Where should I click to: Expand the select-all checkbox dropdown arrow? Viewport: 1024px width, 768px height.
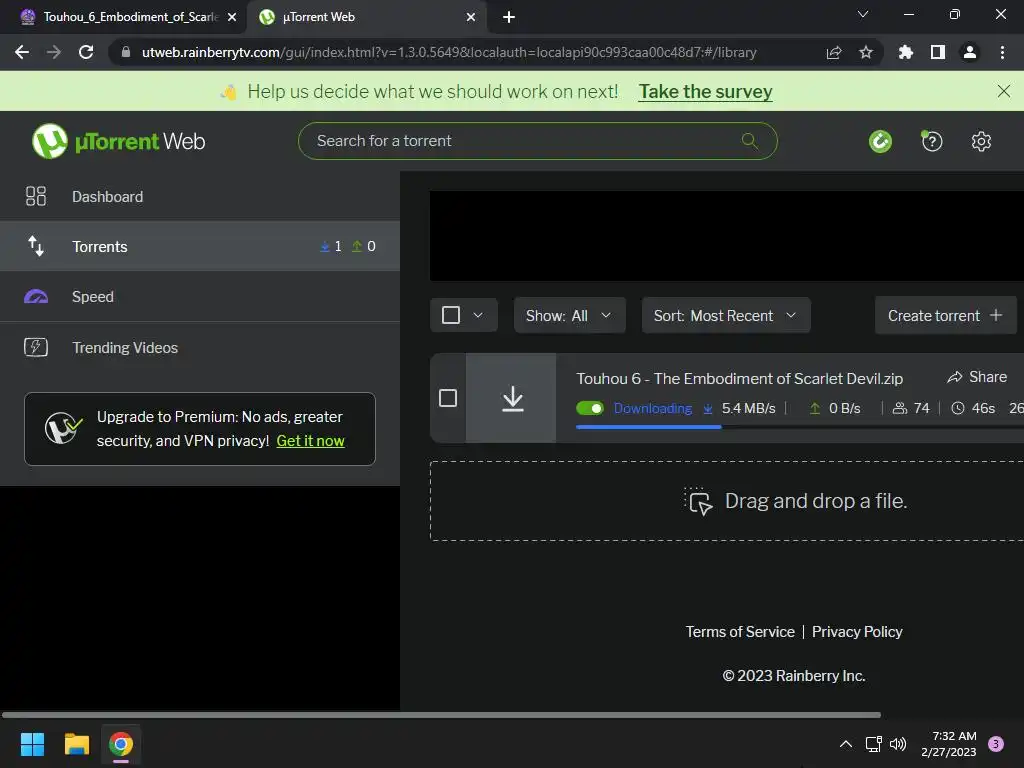point(478,315)
